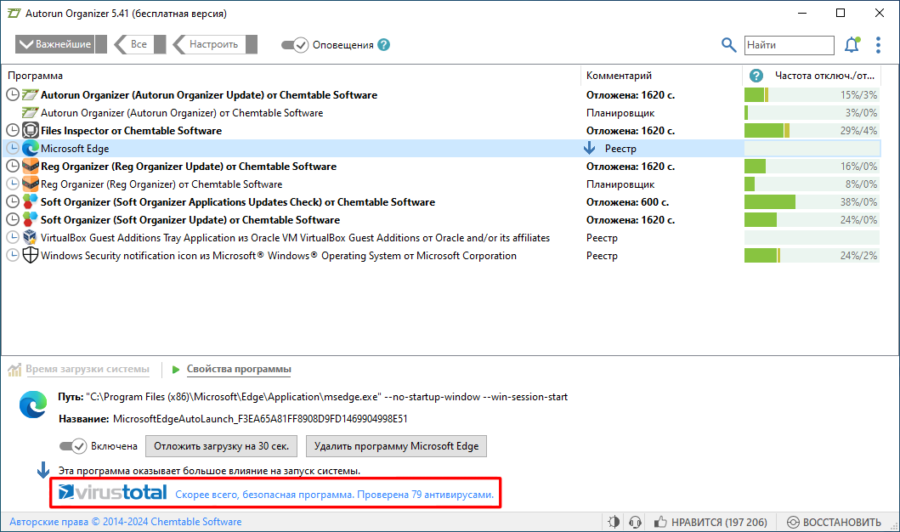Click the clock icon of Autorun Organizer Update row
This screenshot has width=900, height=532.
(13, 95)
